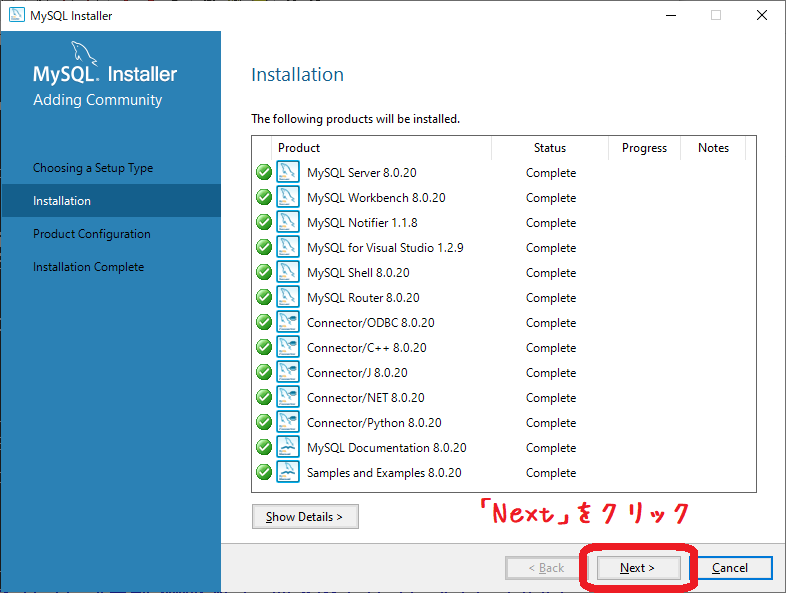Click green checkmark beside Connector/J 8.0.20
This screenshot has width=786, height=593.
point(264,372)
